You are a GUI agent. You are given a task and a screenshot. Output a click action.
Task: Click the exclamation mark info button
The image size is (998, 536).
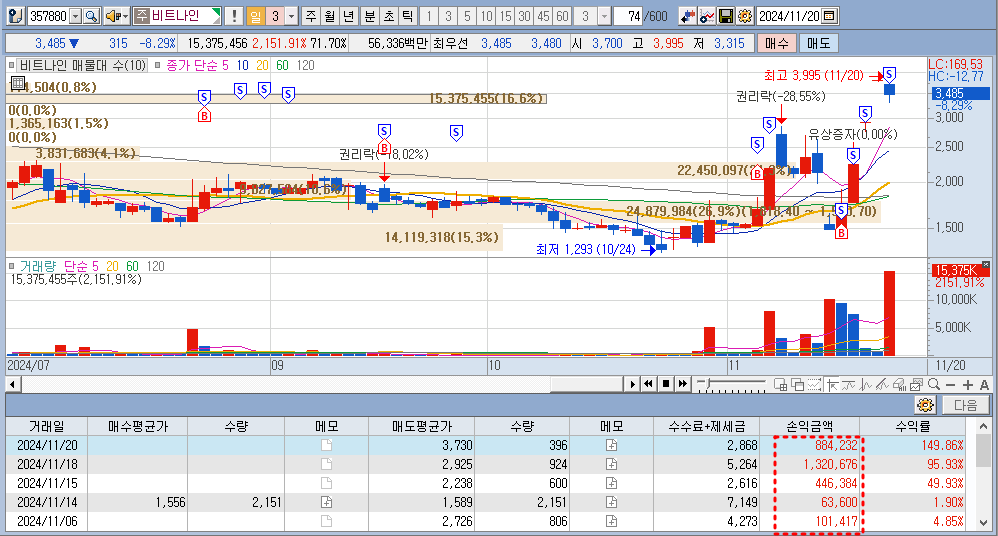point(234,16)
